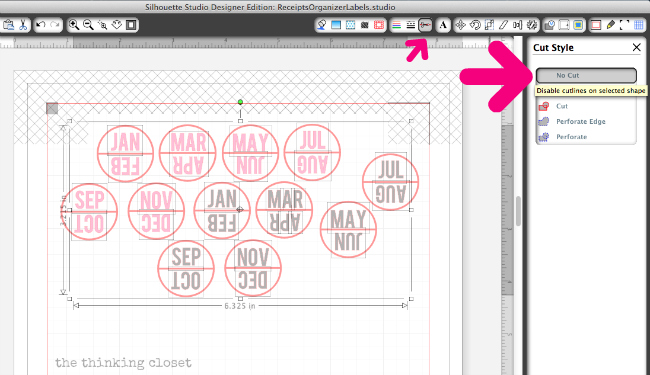
Task: Click the pink MAR APR circle label
Action: point(188,153)
